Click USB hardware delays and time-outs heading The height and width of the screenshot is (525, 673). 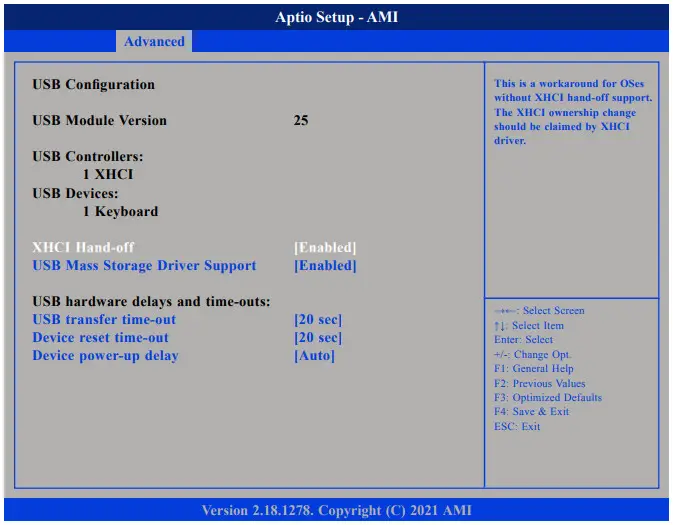point(151,301)
